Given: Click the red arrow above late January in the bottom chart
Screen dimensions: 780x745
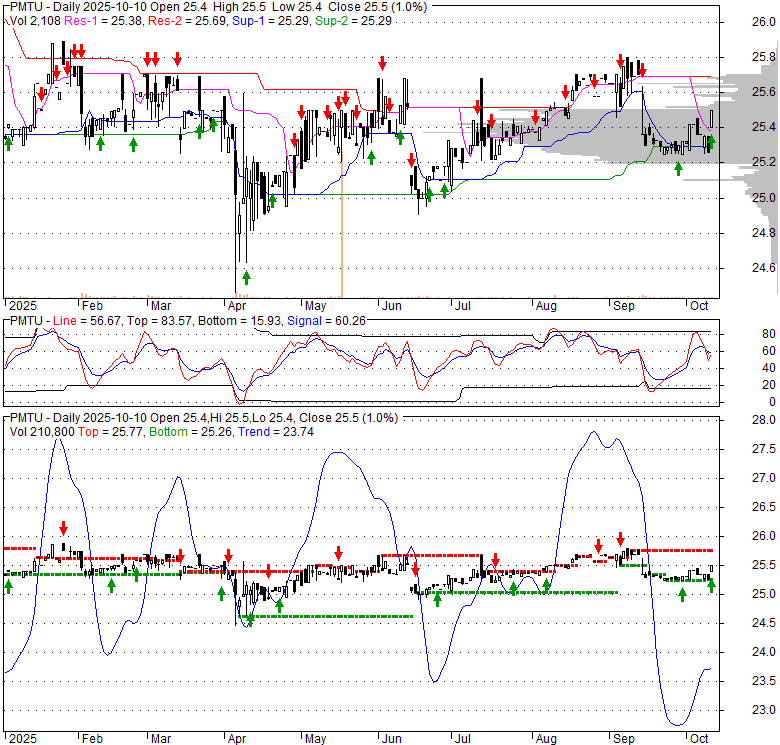Looking at the screenshot, I should 64,527.
